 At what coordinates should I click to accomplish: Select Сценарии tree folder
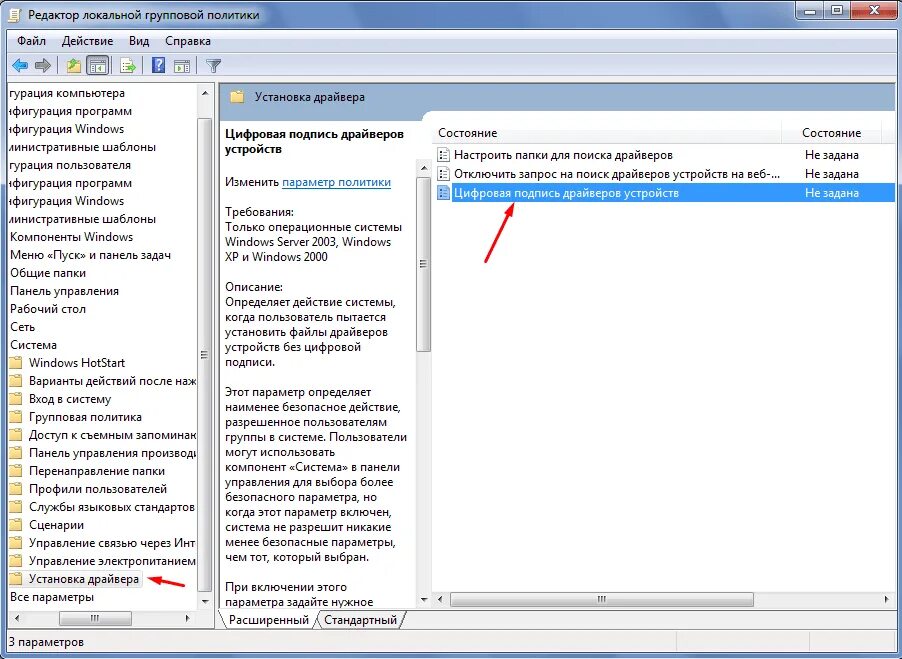(x=56, y=525)
